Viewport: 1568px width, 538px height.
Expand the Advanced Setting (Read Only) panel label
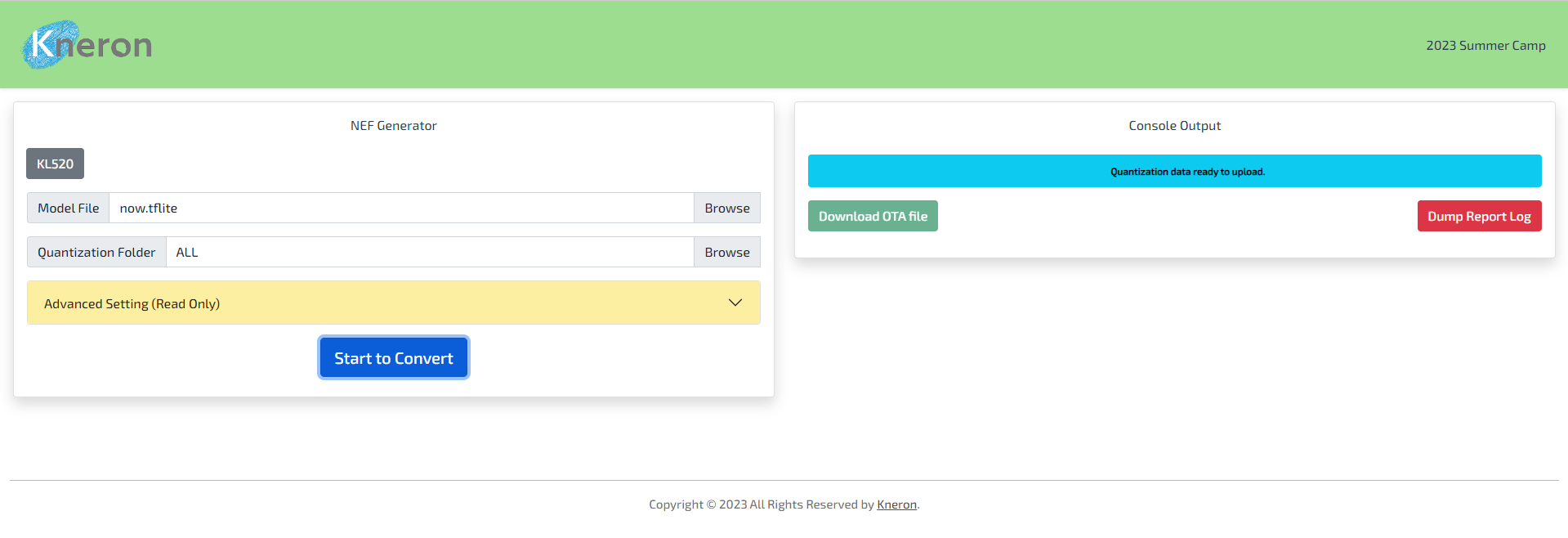pos(132,303)
